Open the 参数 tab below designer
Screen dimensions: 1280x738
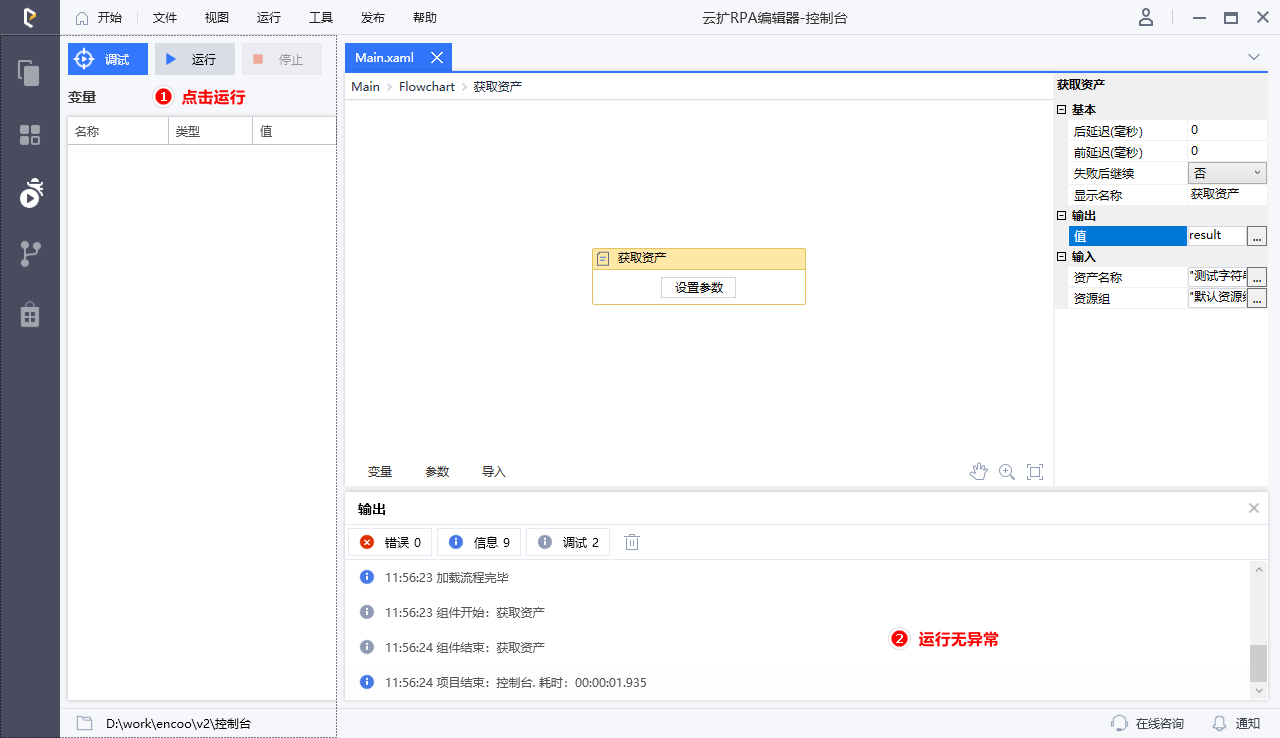(x=437, y=472)
